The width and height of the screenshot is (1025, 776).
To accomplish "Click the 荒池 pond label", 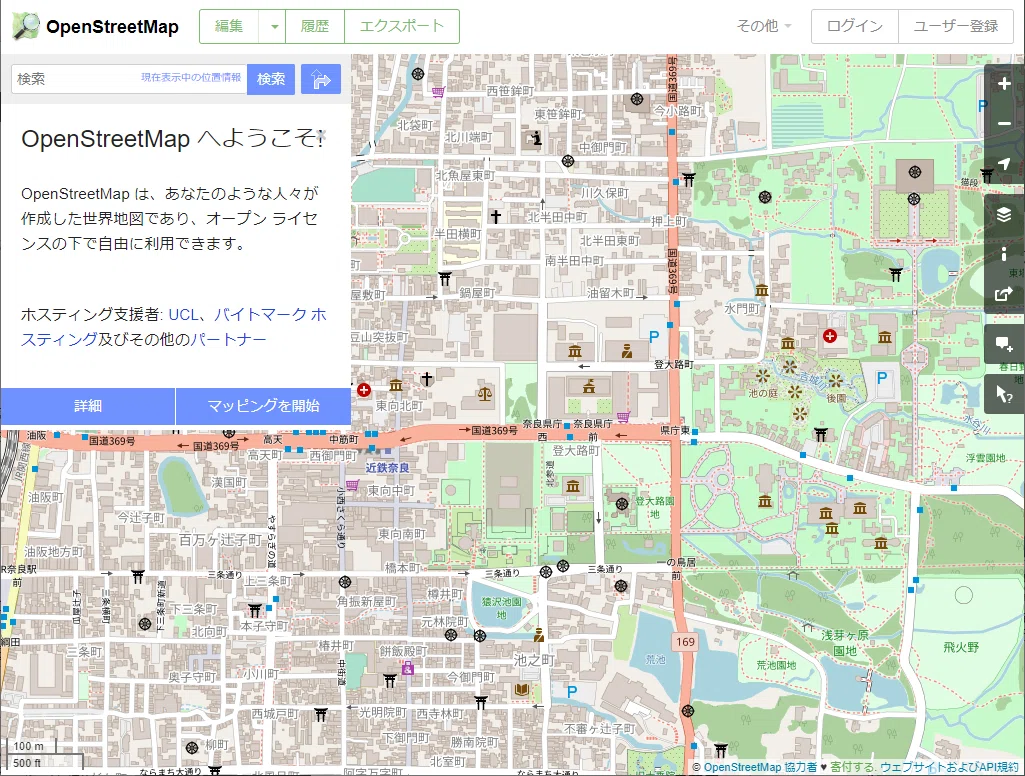I will click(x=655, y=660).
